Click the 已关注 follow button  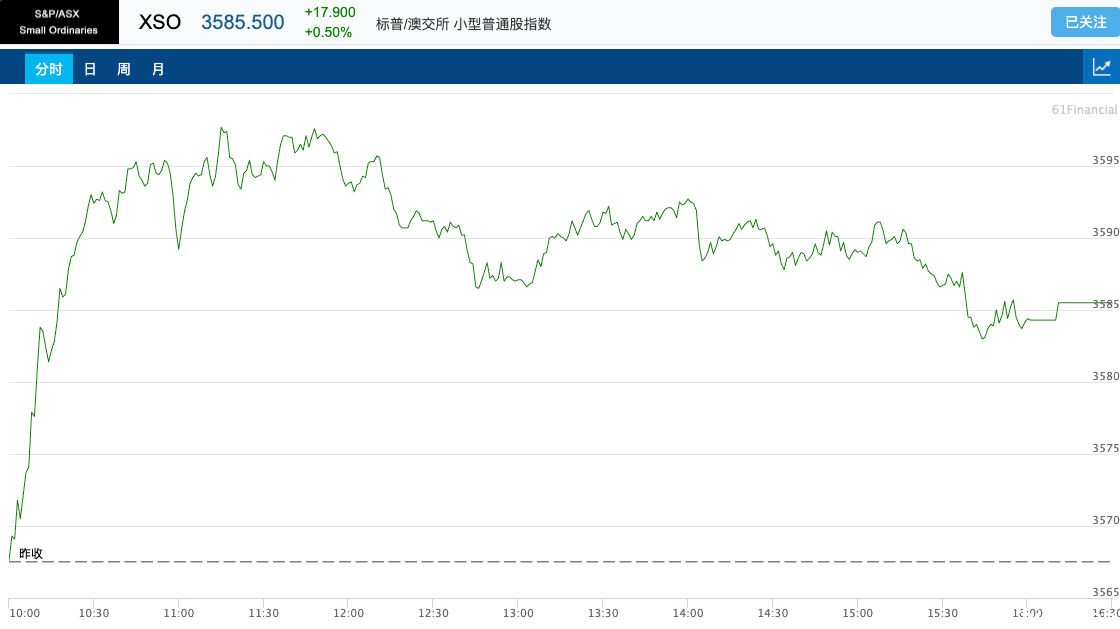click(1085, 22)
